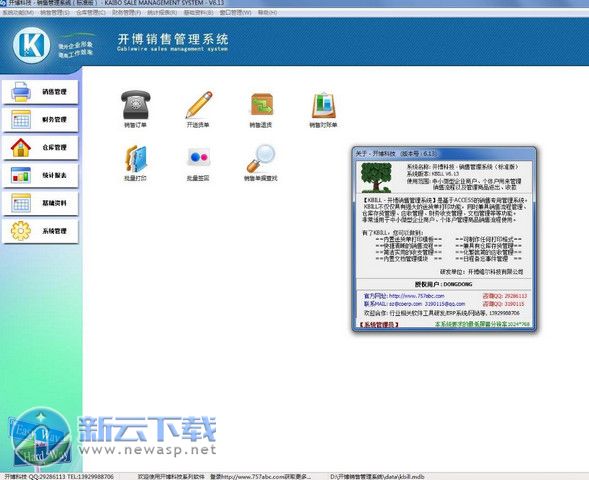Select 基础资料 in the left sidebar

click(40, 203)
